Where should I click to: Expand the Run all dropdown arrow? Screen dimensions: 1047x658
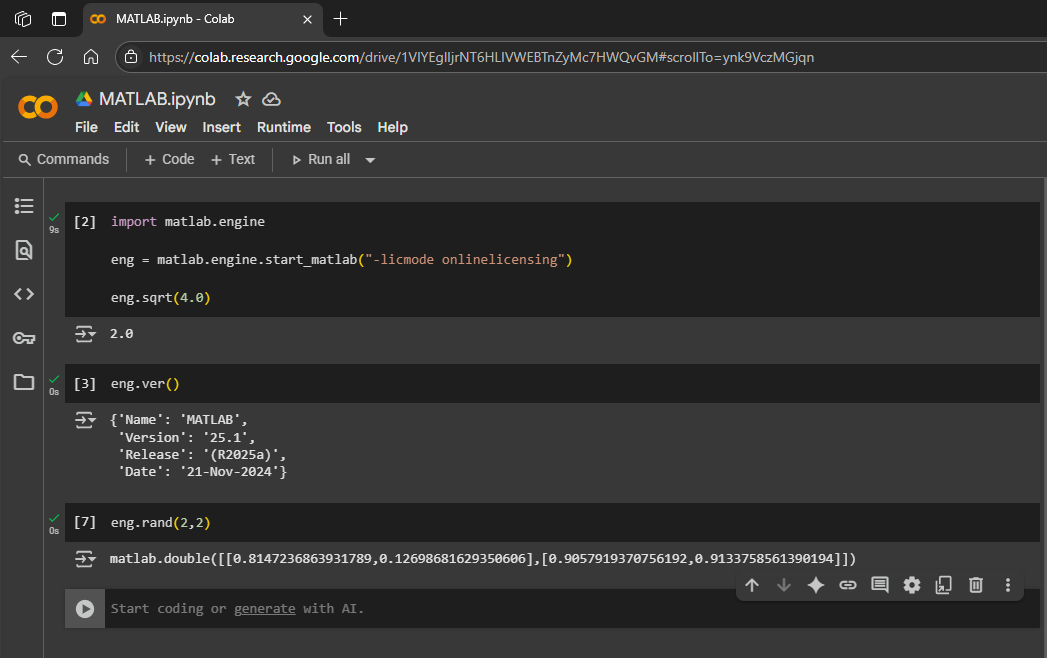click(x=370, y=160)
